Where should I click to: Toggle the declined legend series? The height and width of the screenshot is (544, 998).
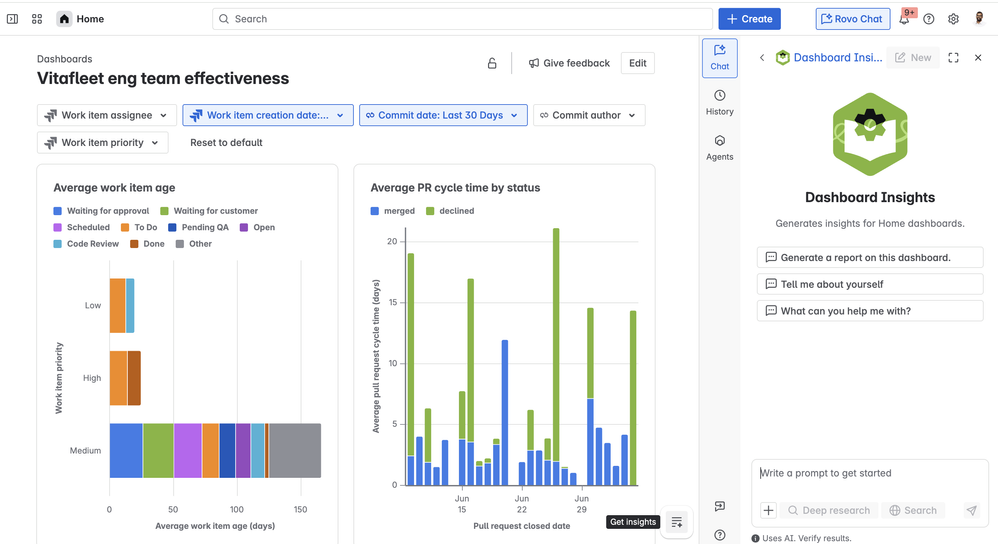point(449,211)
